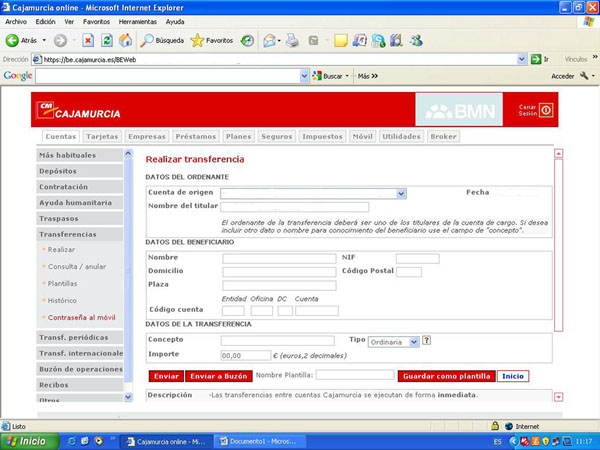Click the Google toolbar wrench icon
The height and width of the screenshot is (450, 600).
pos(584,76)
